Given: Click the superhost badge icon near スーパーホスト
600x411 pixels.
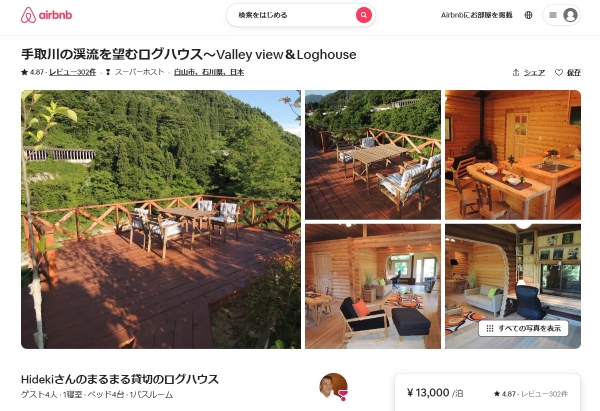Looking at the screenshot, I should click(x=108, y=72).
